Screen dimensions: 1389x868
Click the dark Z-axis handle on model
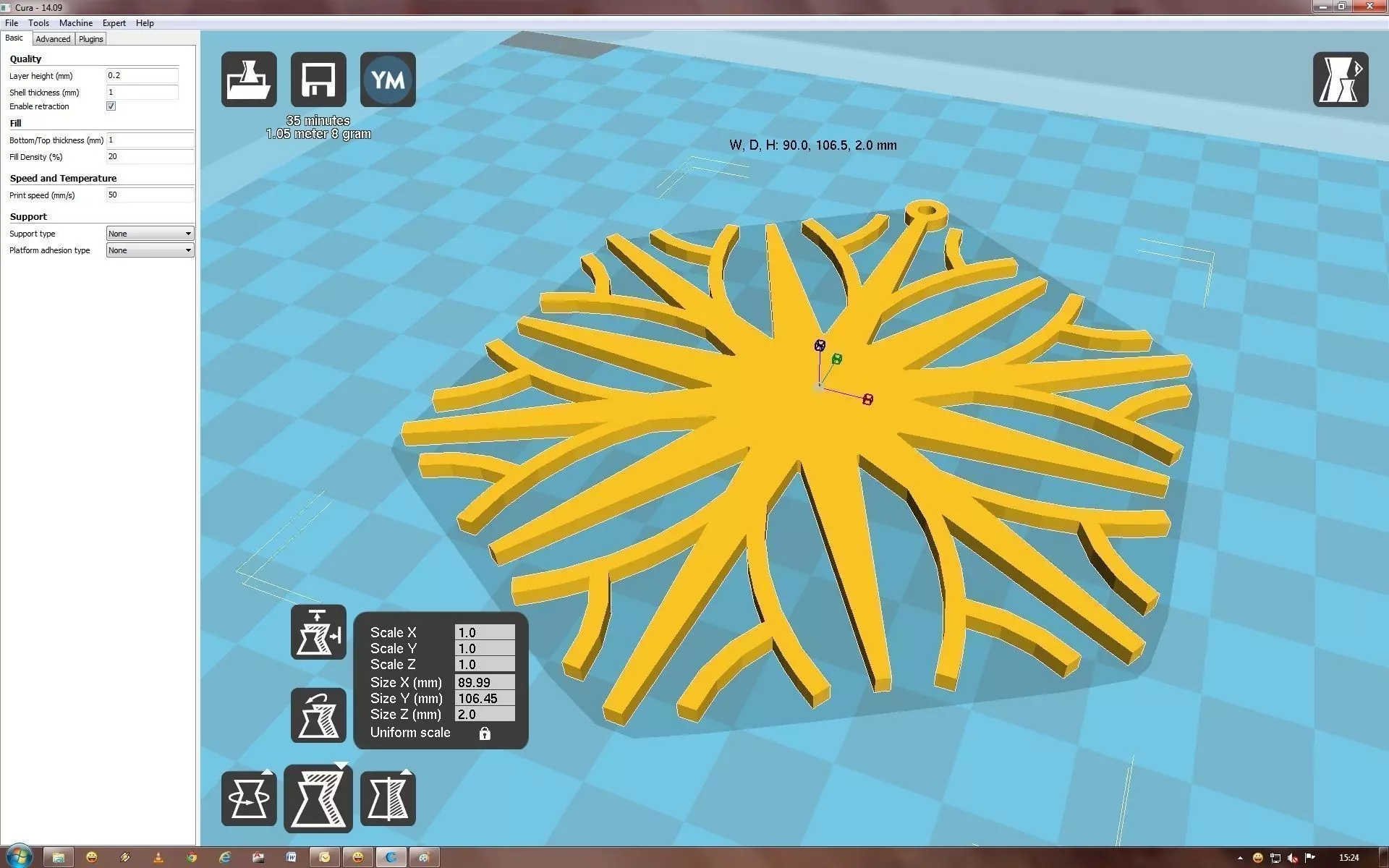tap(820, 346)
